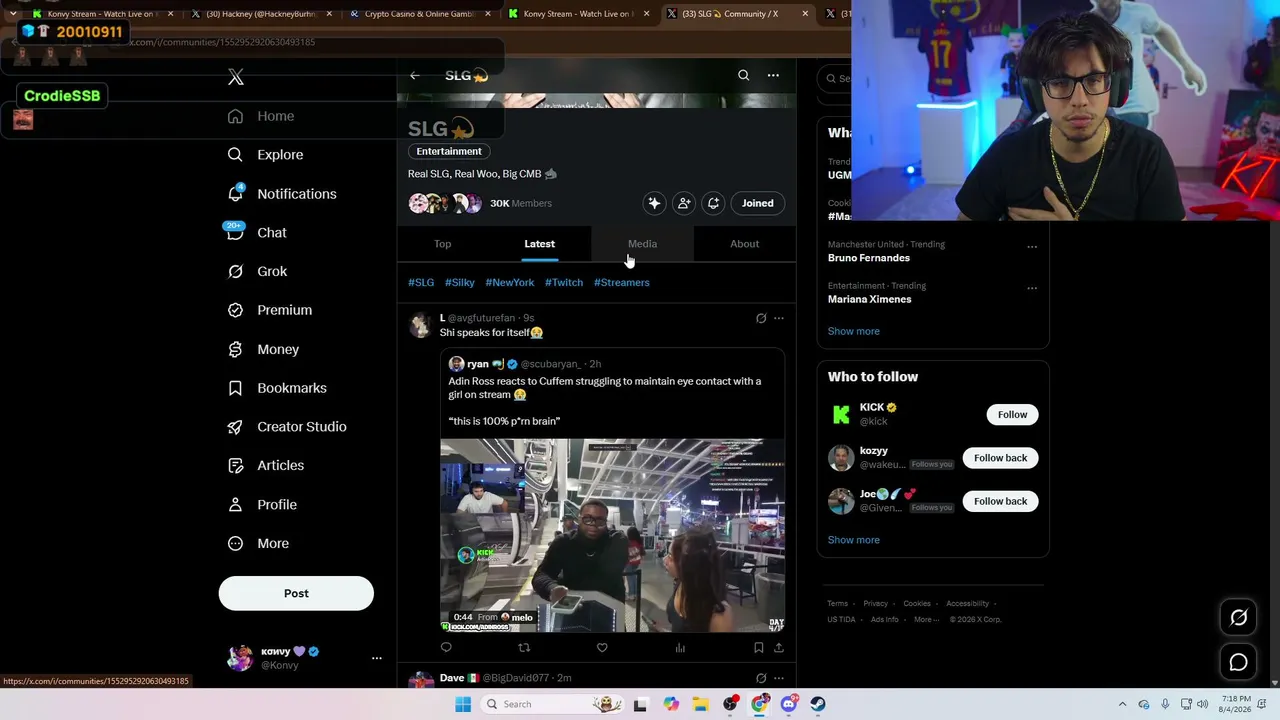1280x720 pixels.
Task: Open Discord from the taskbar
Action: (788, 704)
